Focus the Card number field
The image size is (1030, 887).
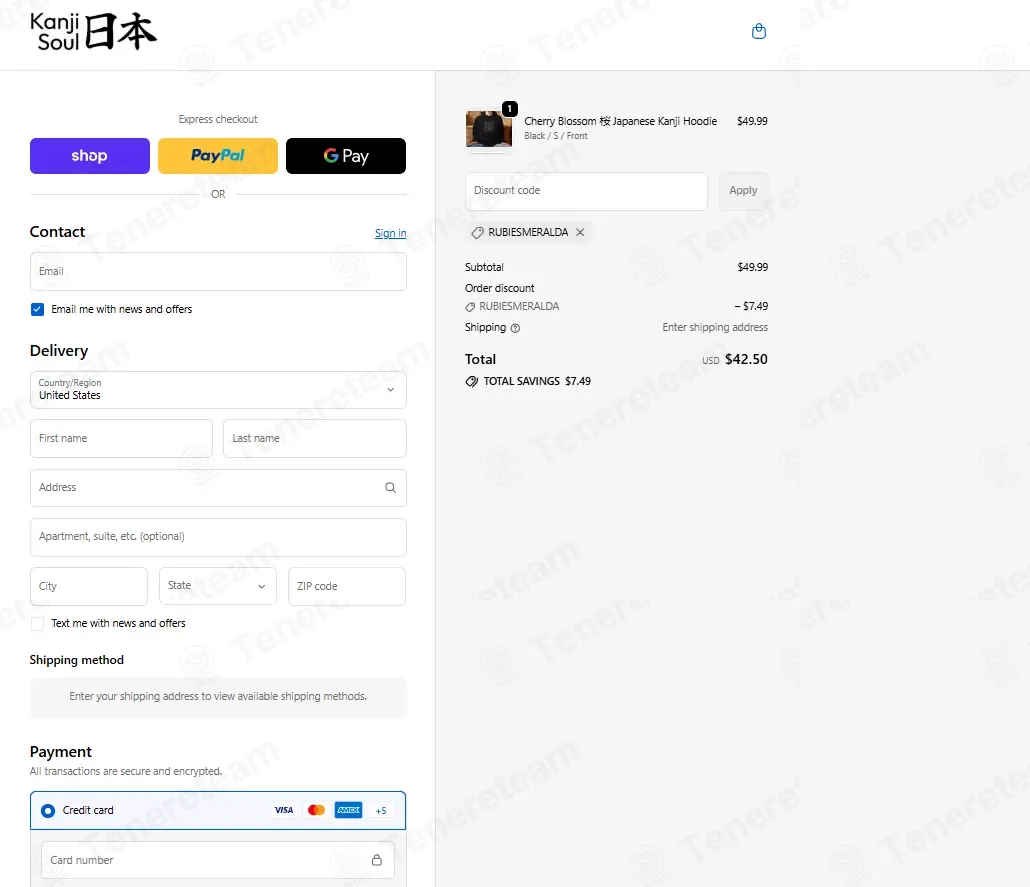pyautogui.click(x=218, y=860)
